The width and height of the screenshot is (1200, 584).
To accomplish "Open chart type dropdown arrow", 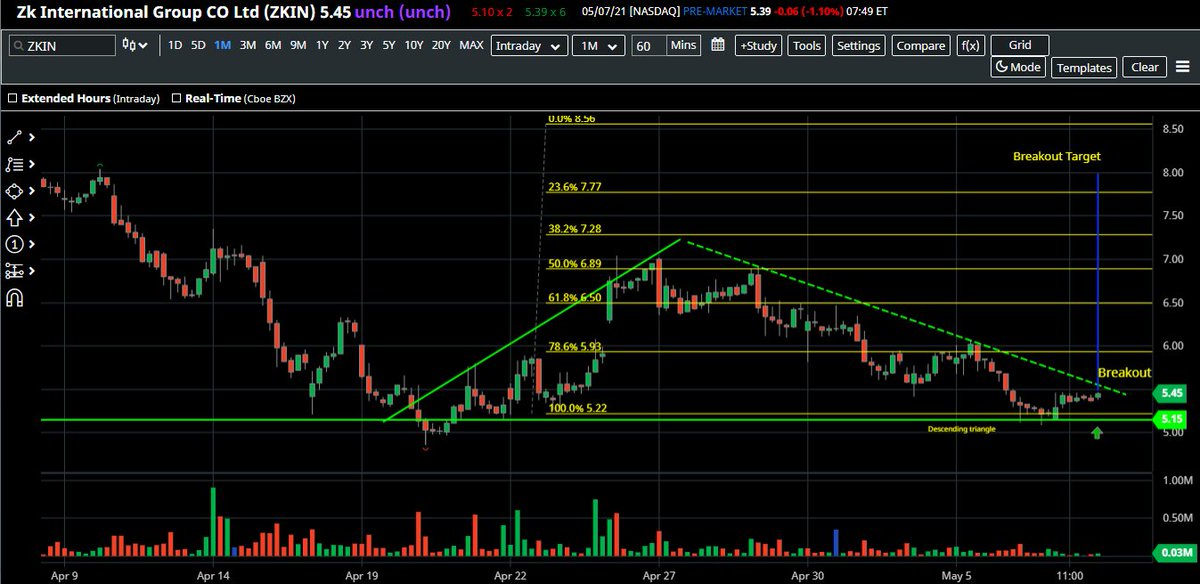I will pyautogui.click(x=145, y=46).
